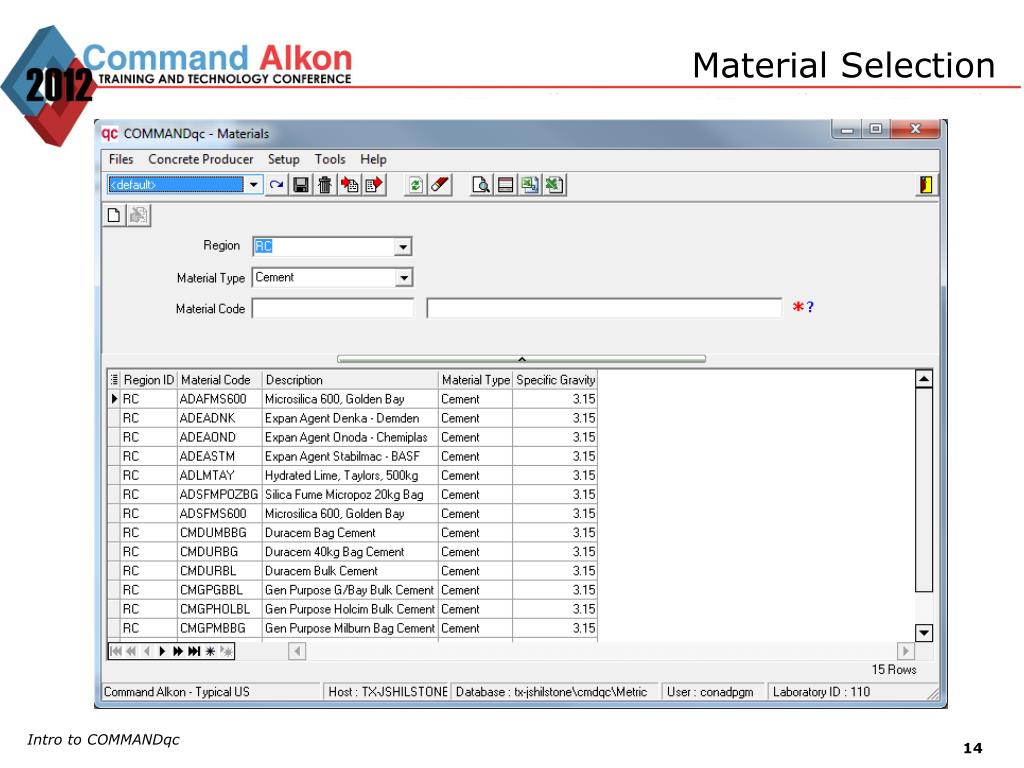Click the trash can Delete icon
Viewport: 1024px width, 768px height.
click(325, 185)
